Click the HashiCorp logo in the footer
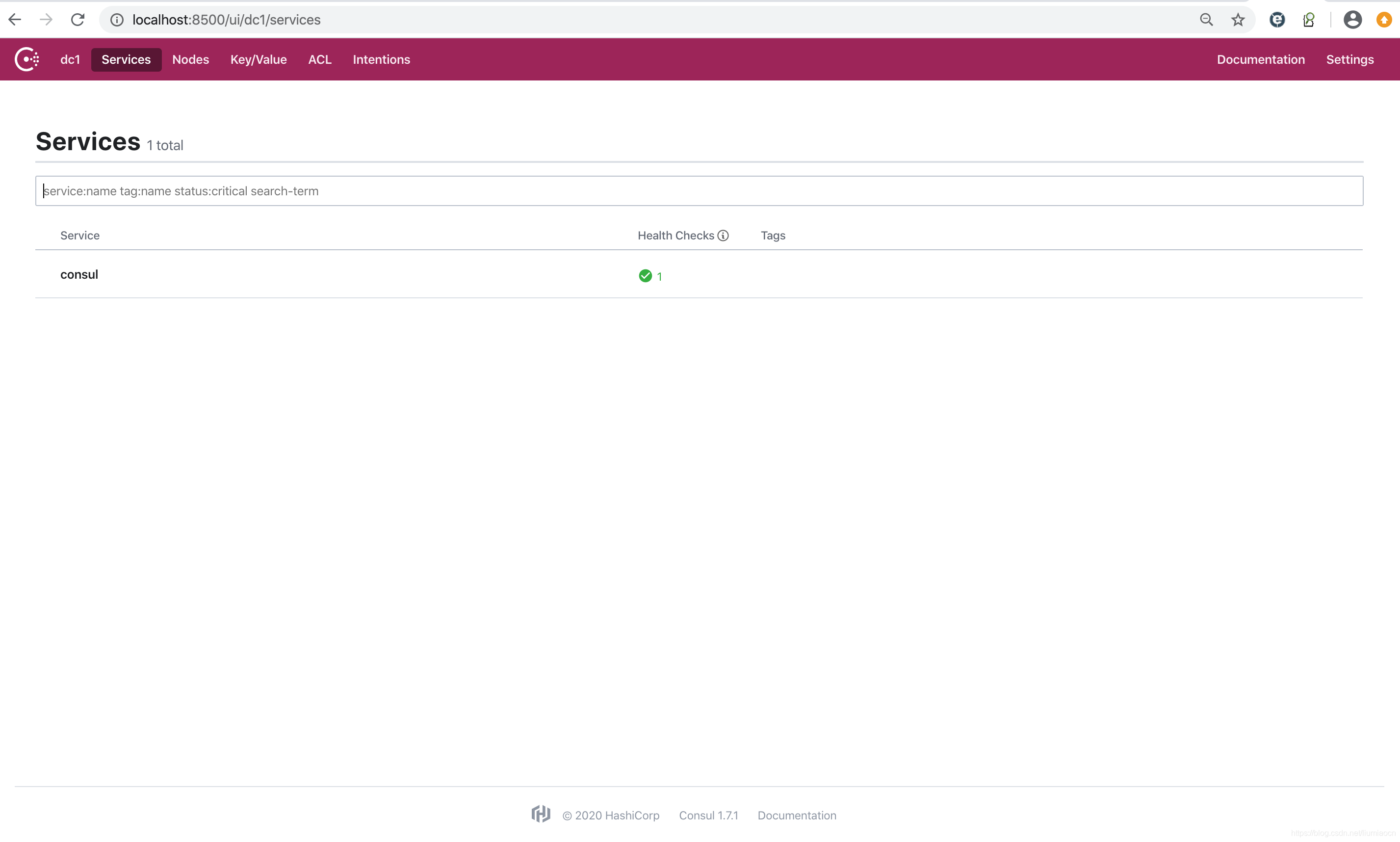This screenshot has width=1400, height=842. pyautogui.click(x=540, y=814)
